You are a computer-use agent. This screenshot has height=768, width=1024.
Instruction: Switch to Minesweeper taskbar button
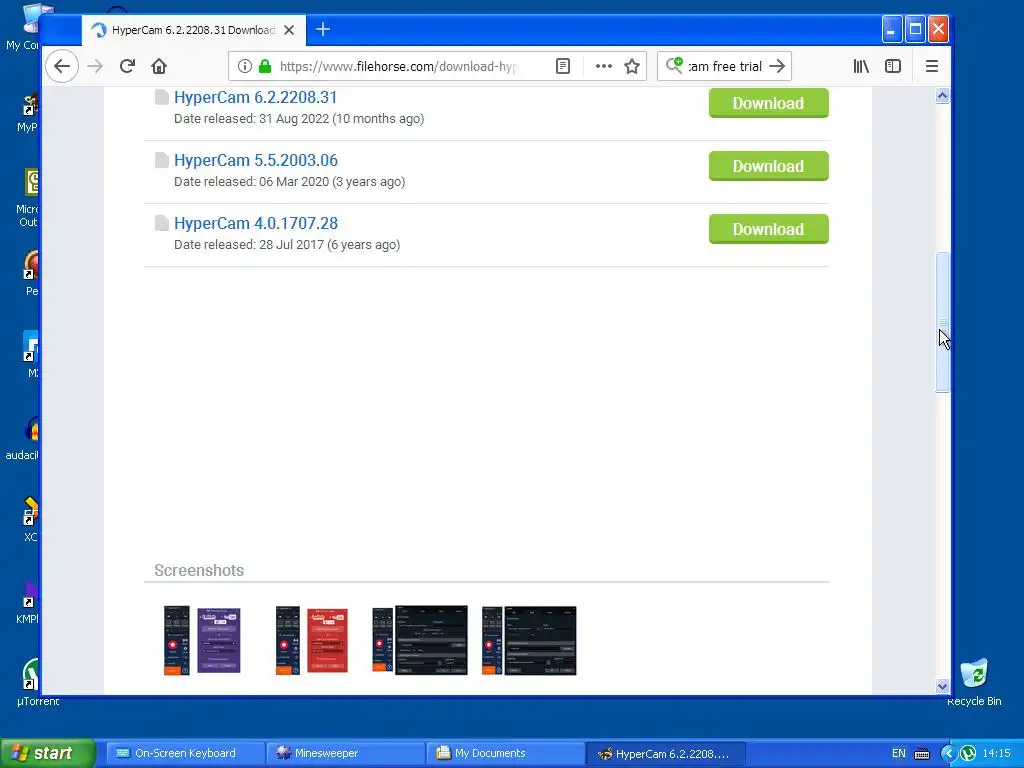346,753
